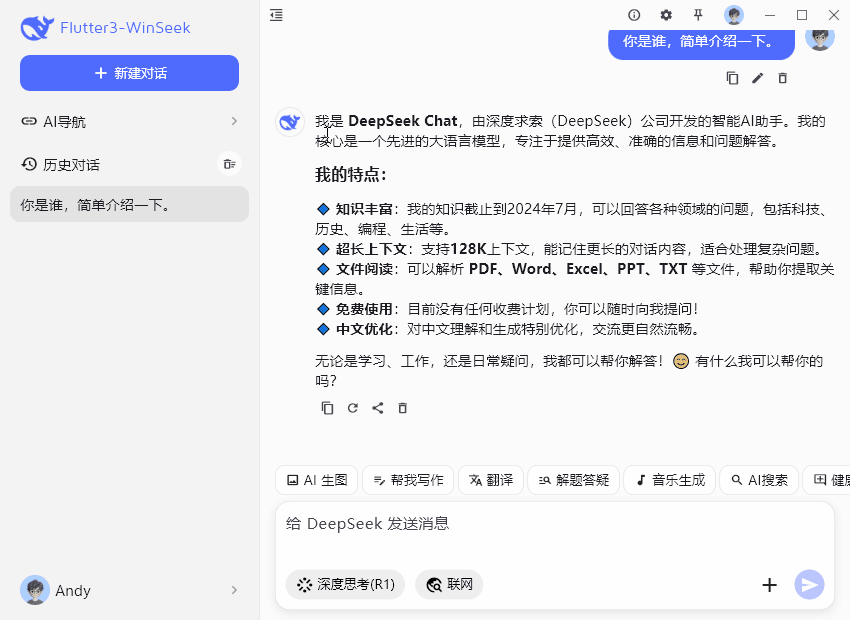Click the 新建对话 new chat button
Viewport: 850px width, 620px height.
[x=129, y=73]
